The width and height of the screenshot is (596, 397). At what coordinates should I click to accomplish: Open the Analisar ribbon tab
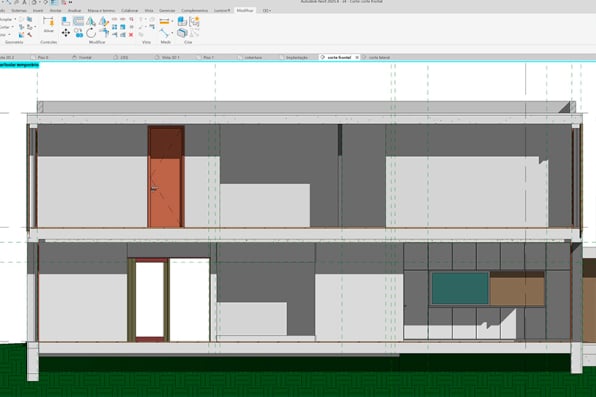74,11
